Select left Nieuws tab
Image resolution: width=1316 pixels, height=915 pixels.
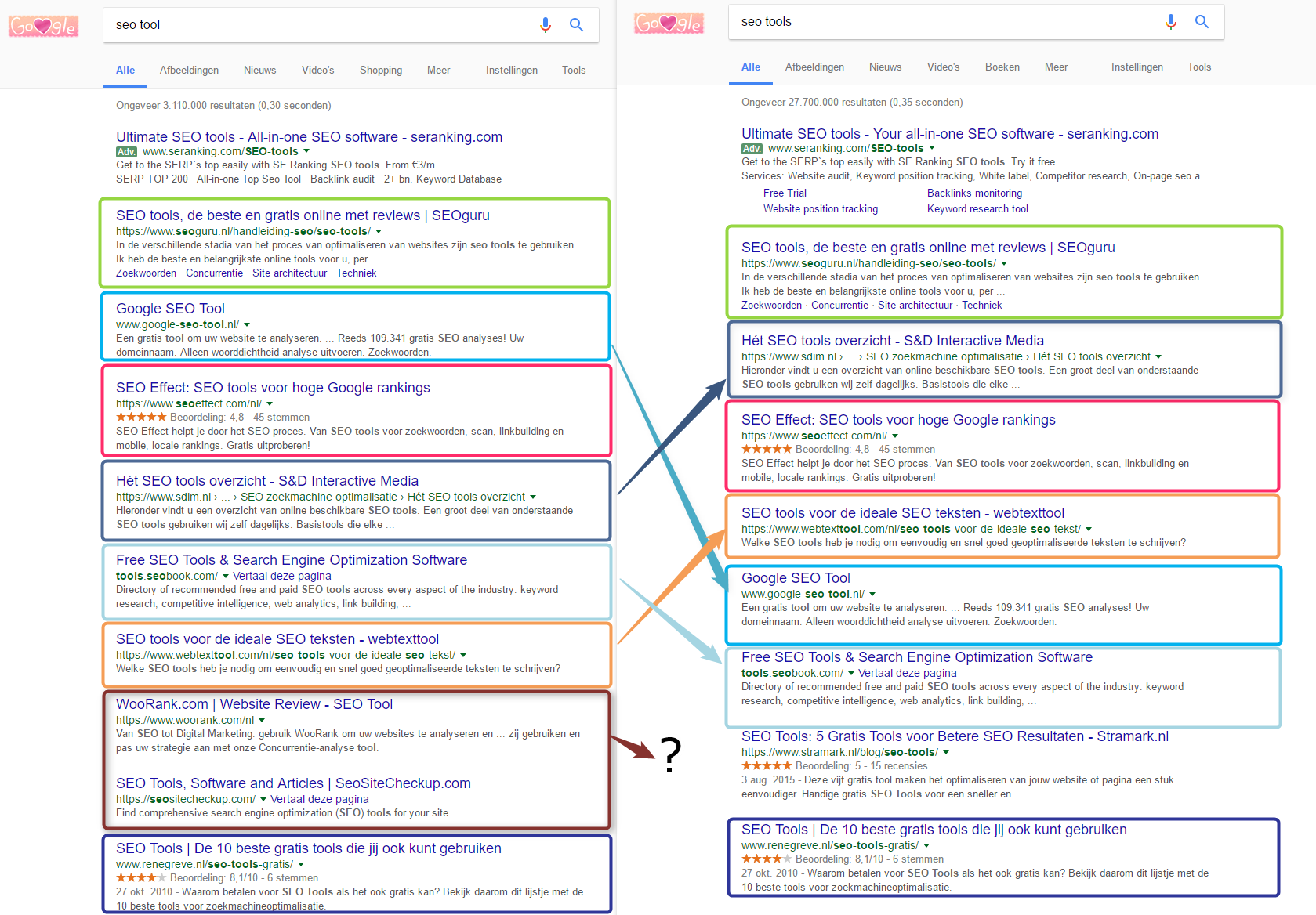(259, 70)
